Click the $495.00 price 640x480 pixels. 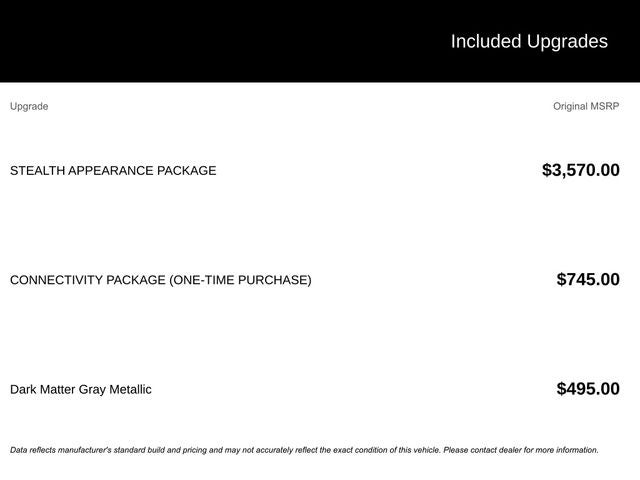(588, 389)
